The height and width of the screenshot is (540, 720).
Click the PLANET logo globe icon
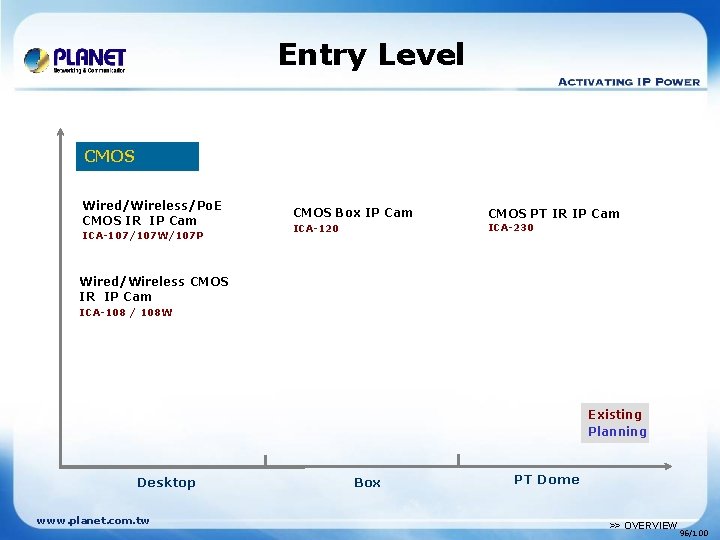pyautogui.click(x=37, y=60)
